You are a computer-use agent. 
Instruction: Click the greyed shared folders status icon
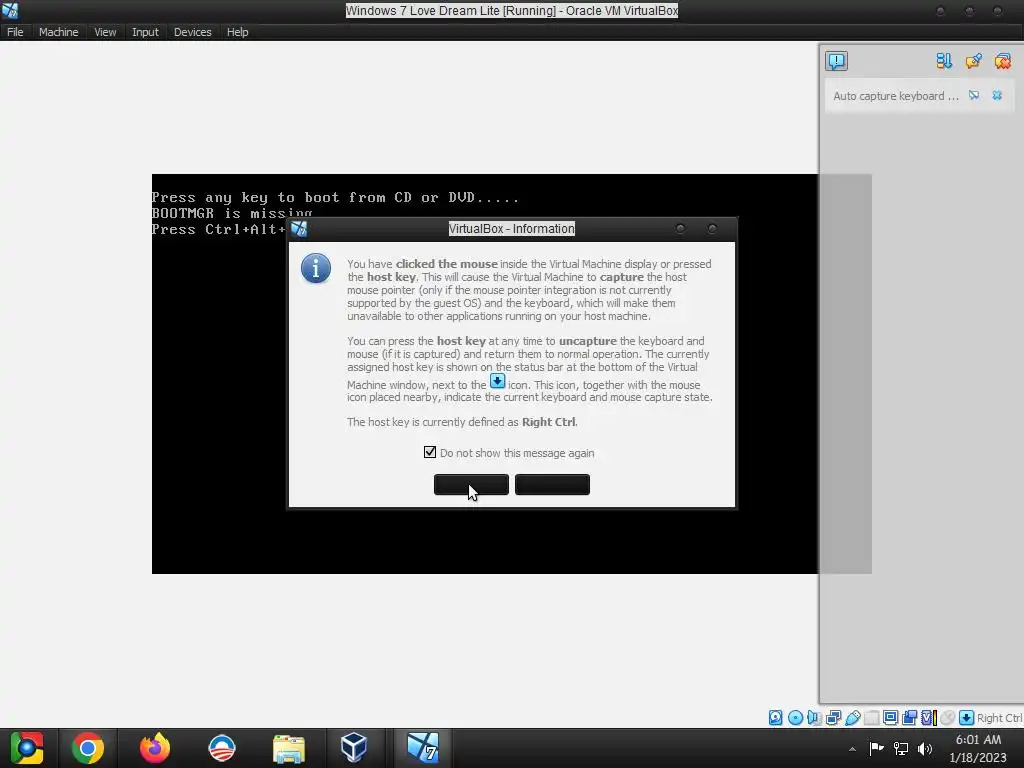[x=872, y=718]
